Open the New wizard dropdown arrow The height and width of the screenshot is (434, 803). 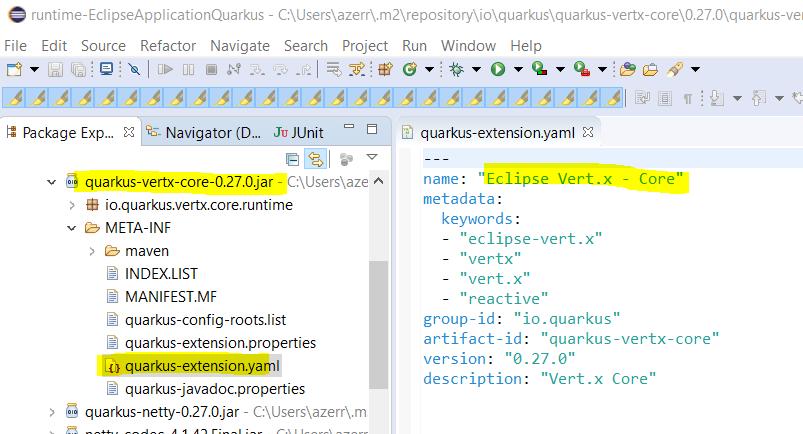(x=34, y=69)
